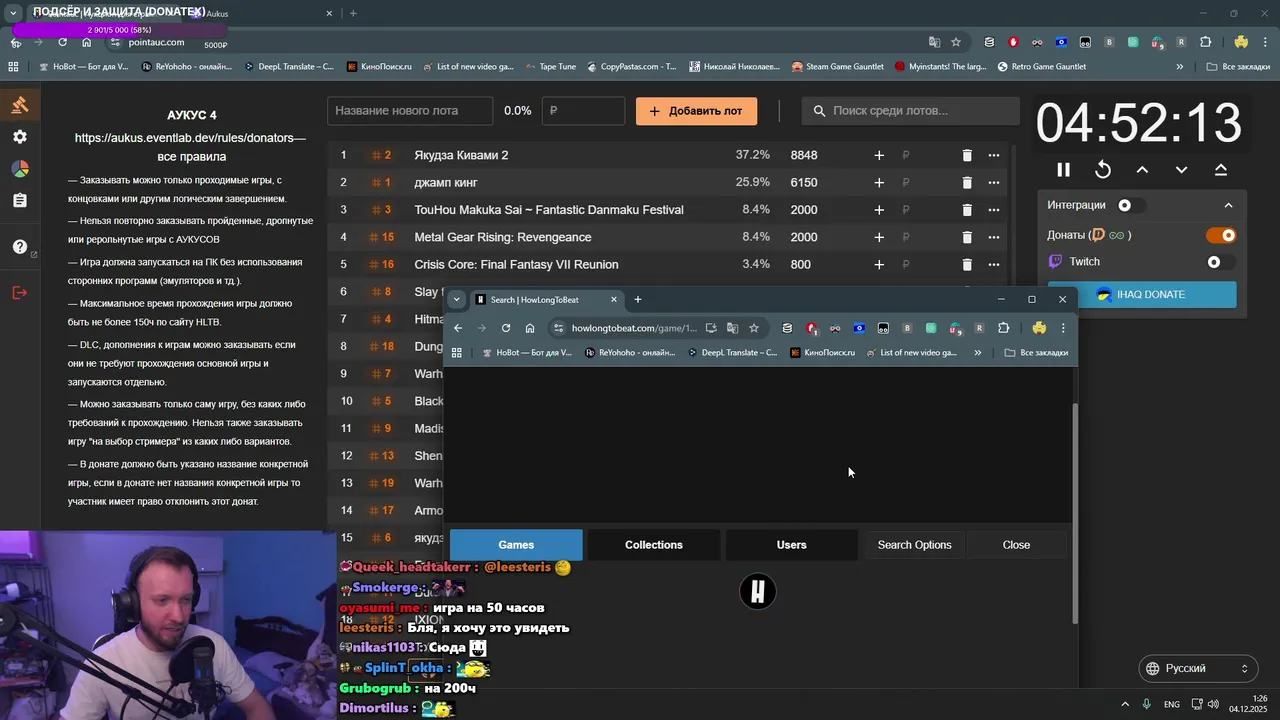Click the Добавить лот button

(x=696, y=111)
